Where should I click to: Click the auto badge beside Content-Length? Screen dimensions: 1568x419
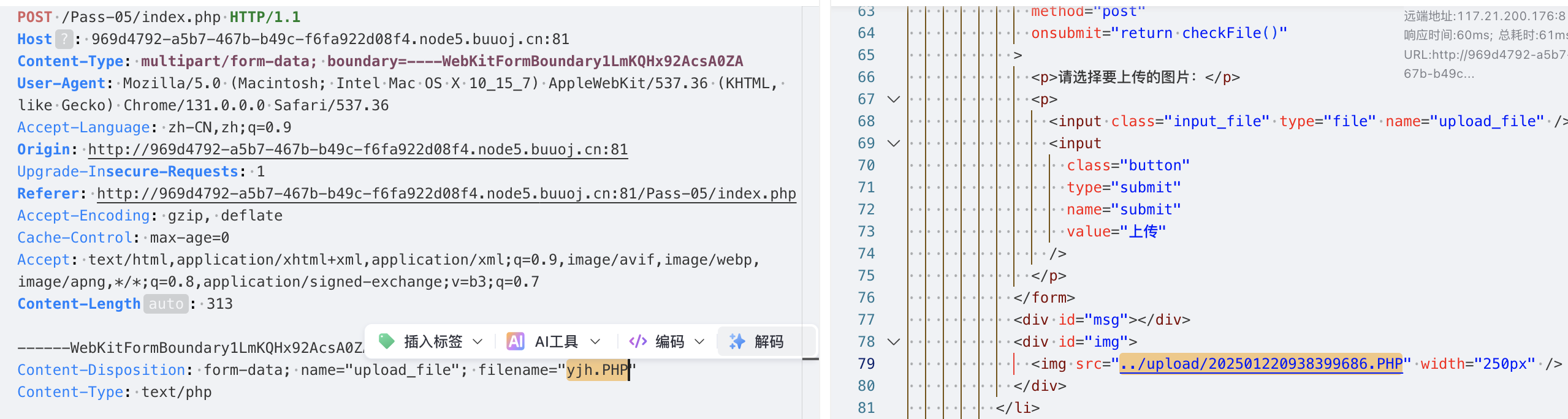click(x=166, y=304)
